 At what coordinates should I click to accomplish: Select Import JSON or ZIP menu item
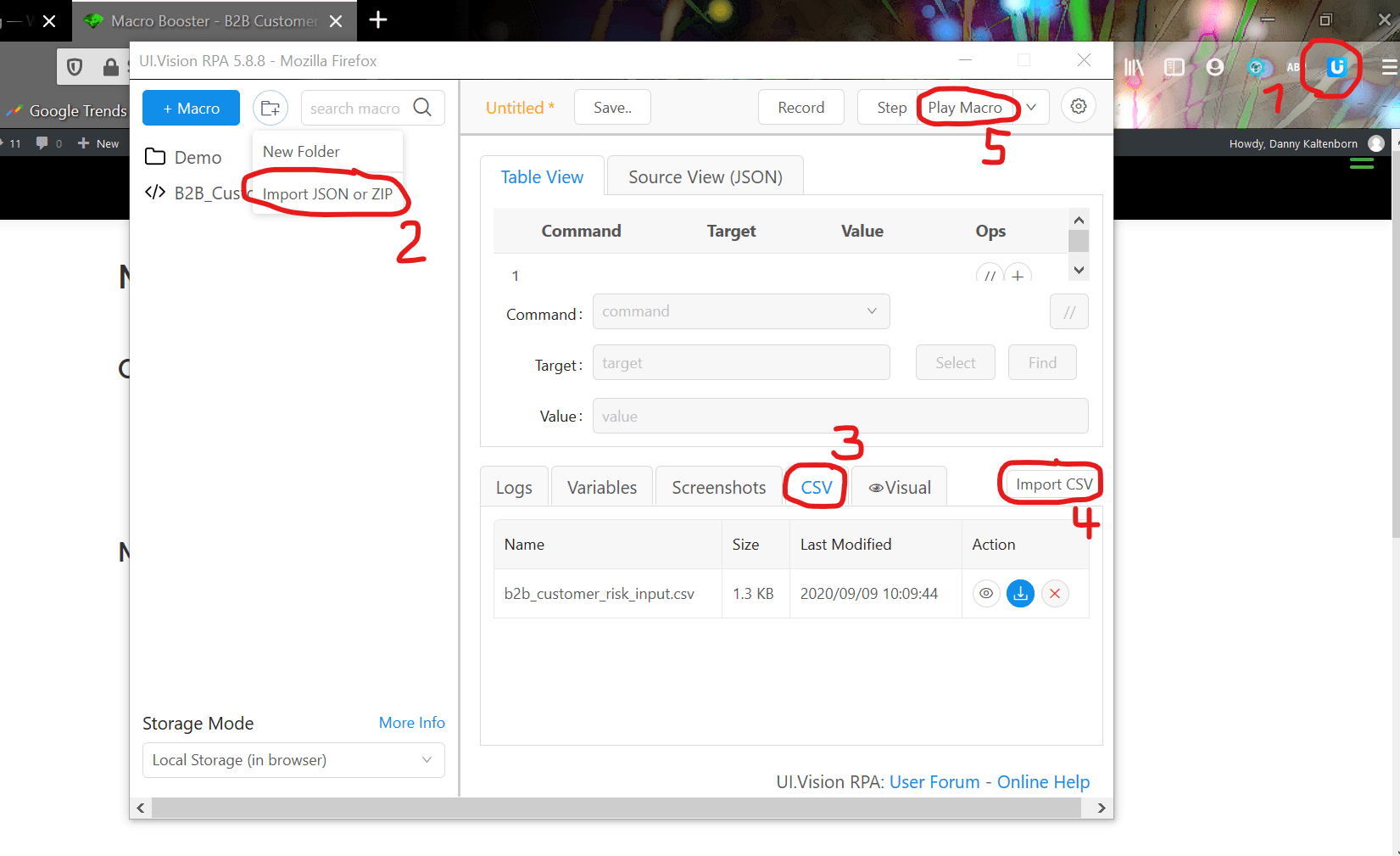[327, 194]
